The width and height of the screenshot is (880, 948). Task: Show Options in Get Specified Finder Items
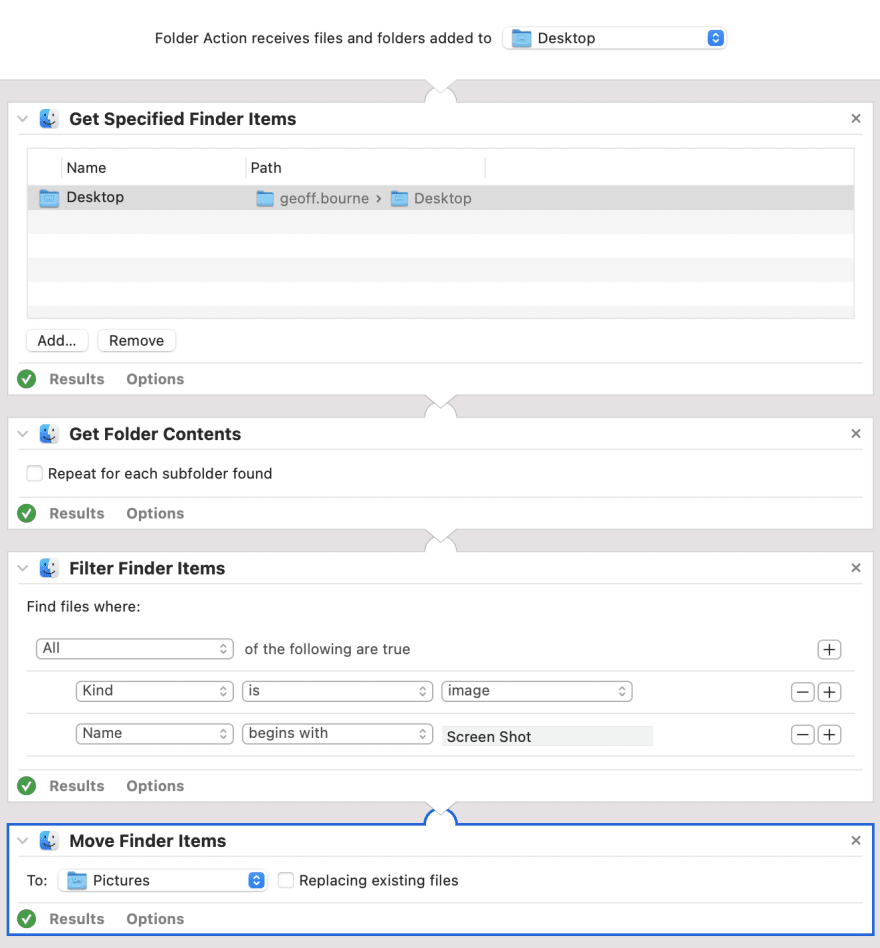155,379
